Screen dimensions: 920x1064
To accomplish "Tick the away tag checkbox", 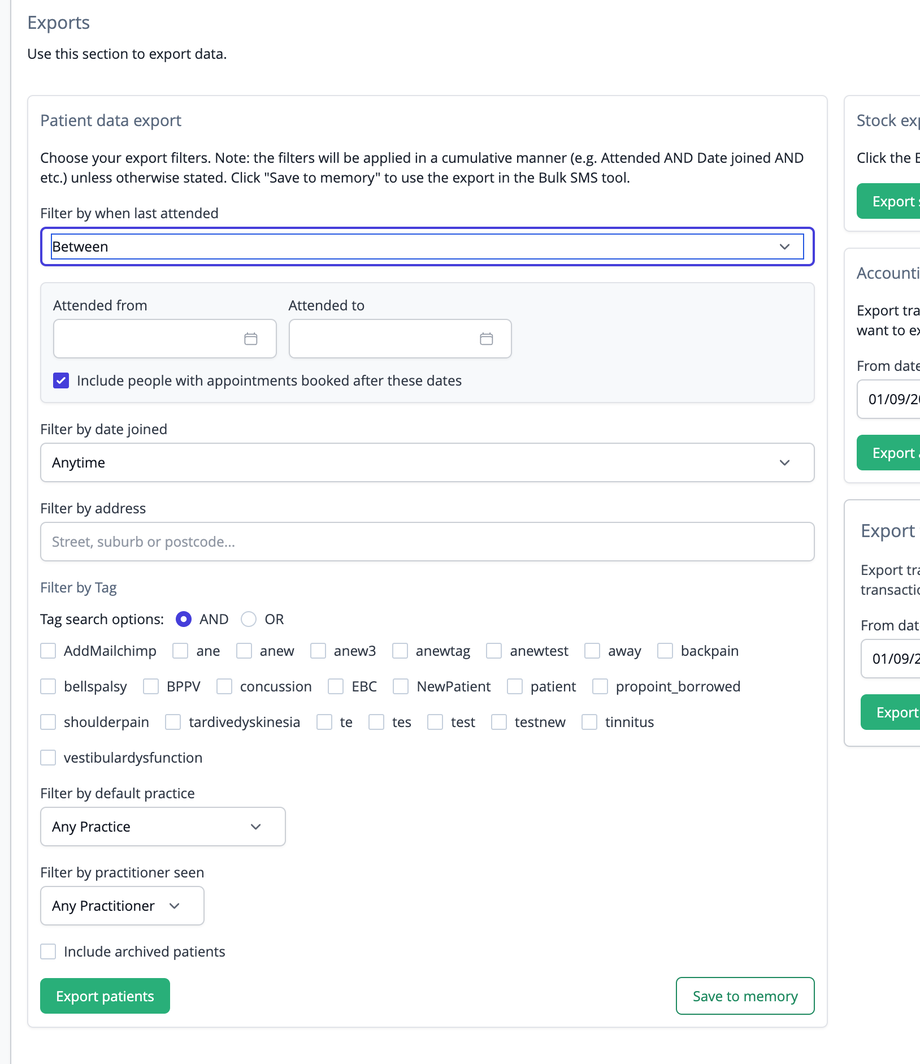I will (592, 651).
